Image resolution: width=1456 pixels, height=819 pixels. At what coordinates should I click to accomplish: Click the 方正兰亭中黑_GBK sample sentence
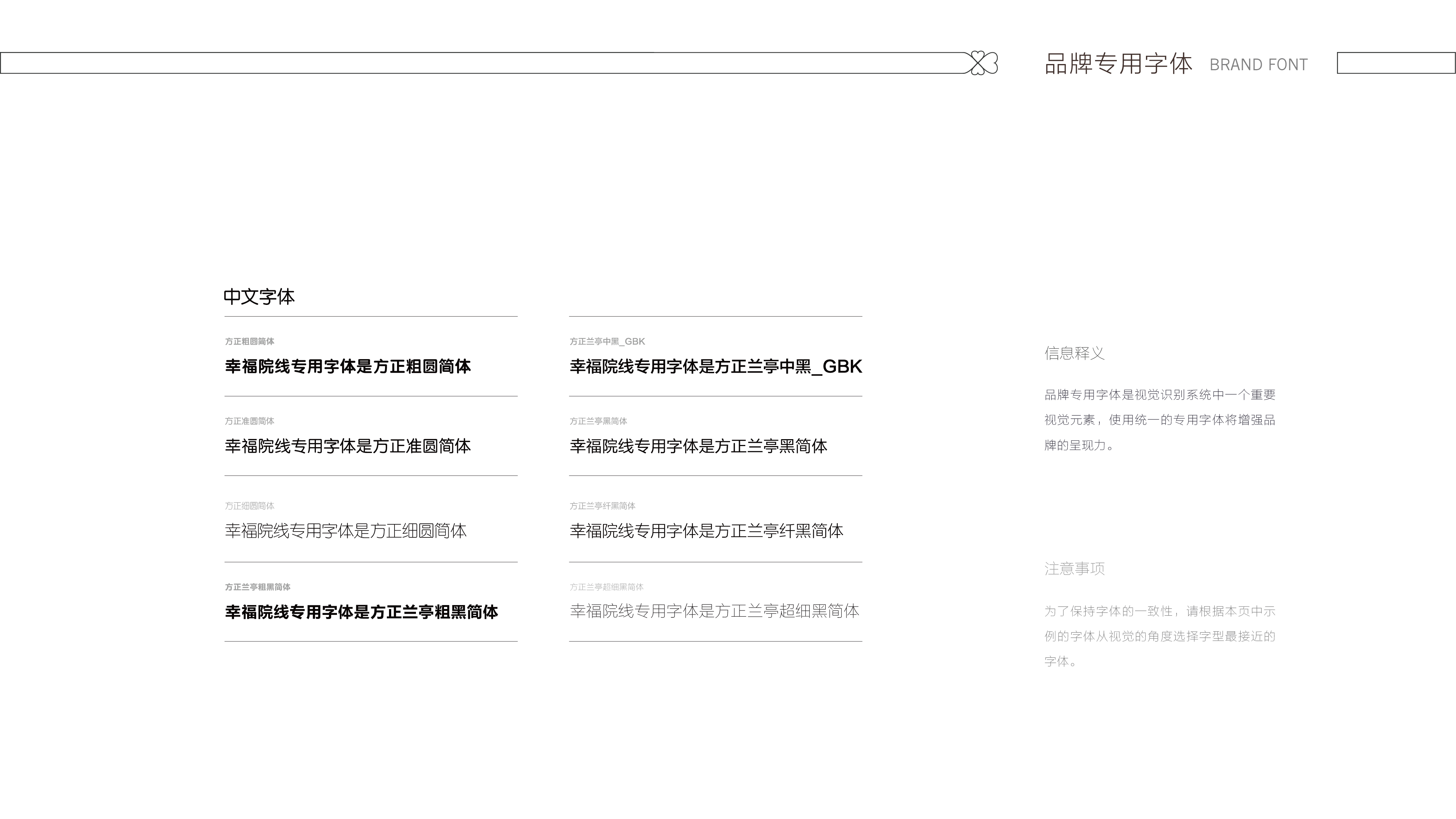coord(715,367)
